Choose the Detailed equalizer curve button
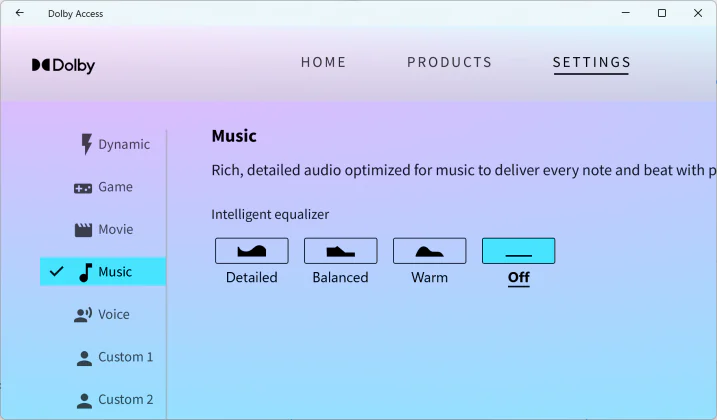Viewport: 717px width, 420px height. pyautogui.click(x=251, y=251)
